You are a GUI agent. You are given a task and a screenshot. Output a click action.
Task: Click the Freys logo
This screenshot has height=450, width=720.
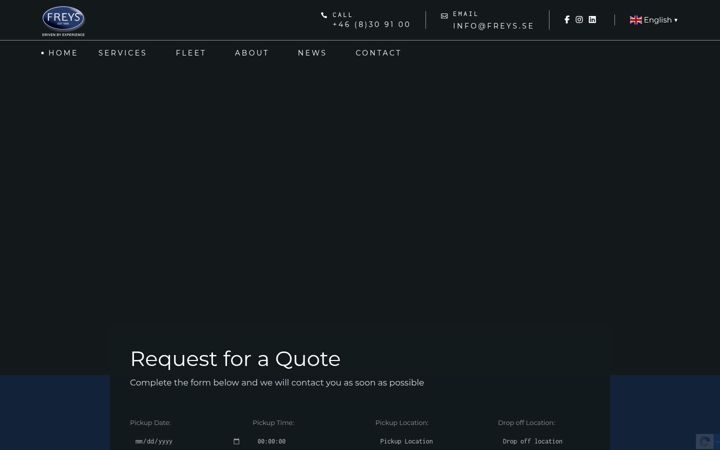[63, 21]
